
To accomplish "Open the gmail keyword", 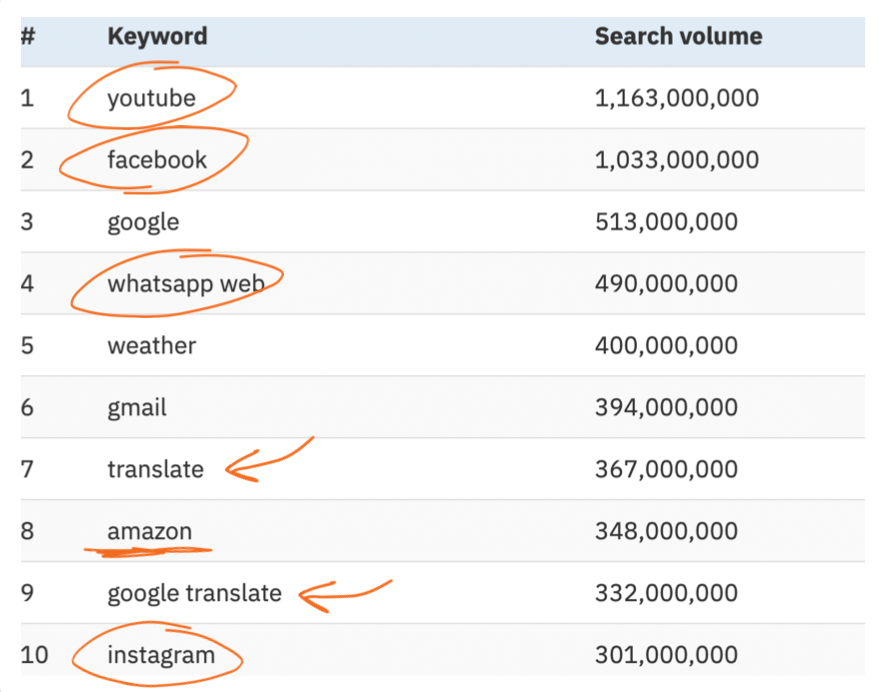I will point(137,408).
